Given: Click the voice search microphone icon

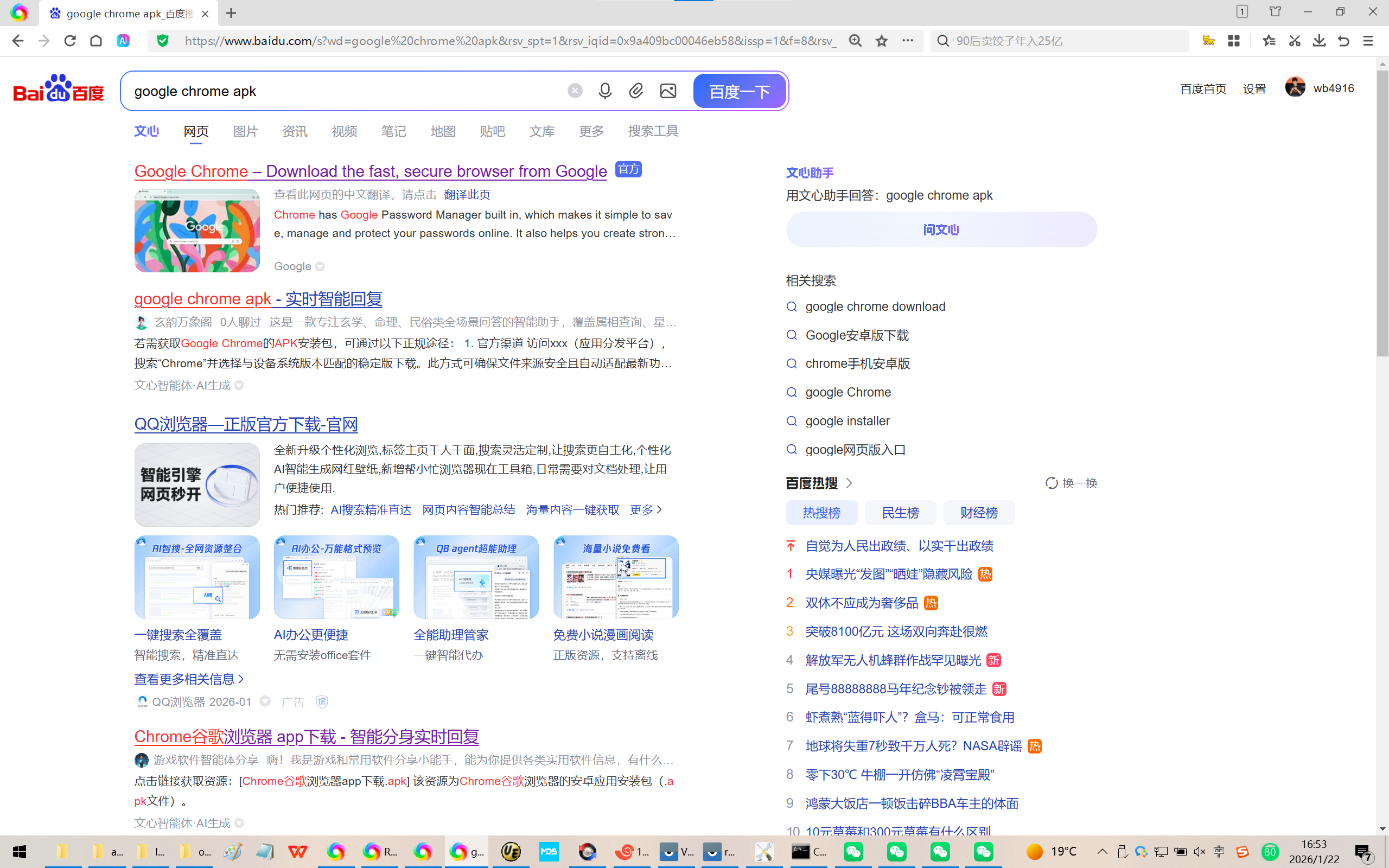Looking at the screenshot, I should click(x=605, y=91).
